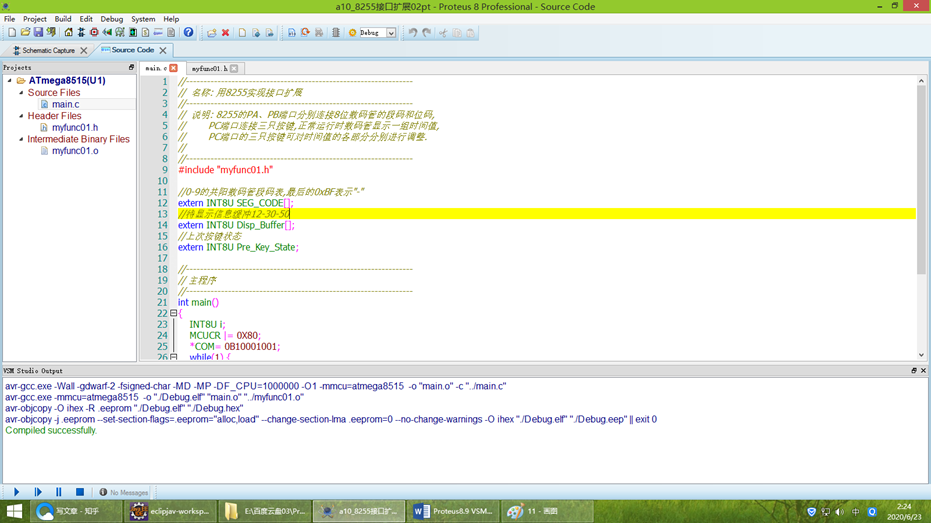The width and height of the screenshot is (931, 524).
Task: Open the System menu
Action: coord(143,19)
